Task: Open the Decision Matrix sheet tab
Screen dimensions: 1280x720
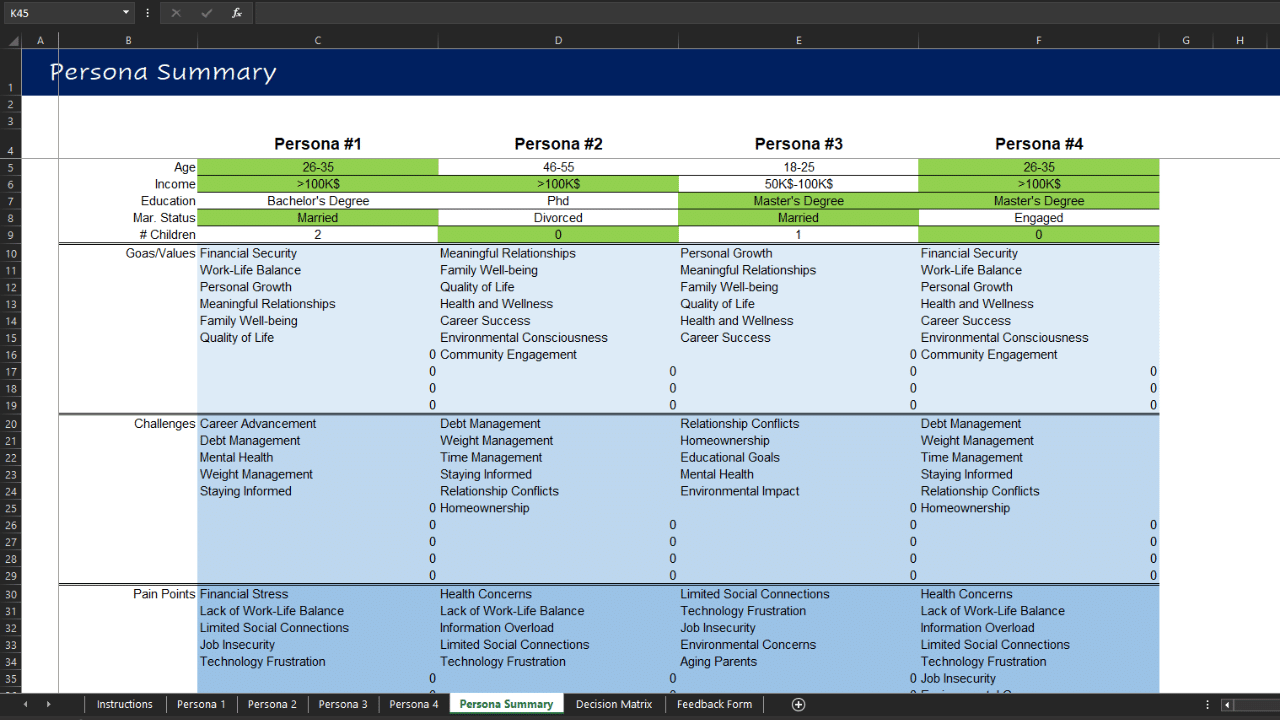Action: 614,704
